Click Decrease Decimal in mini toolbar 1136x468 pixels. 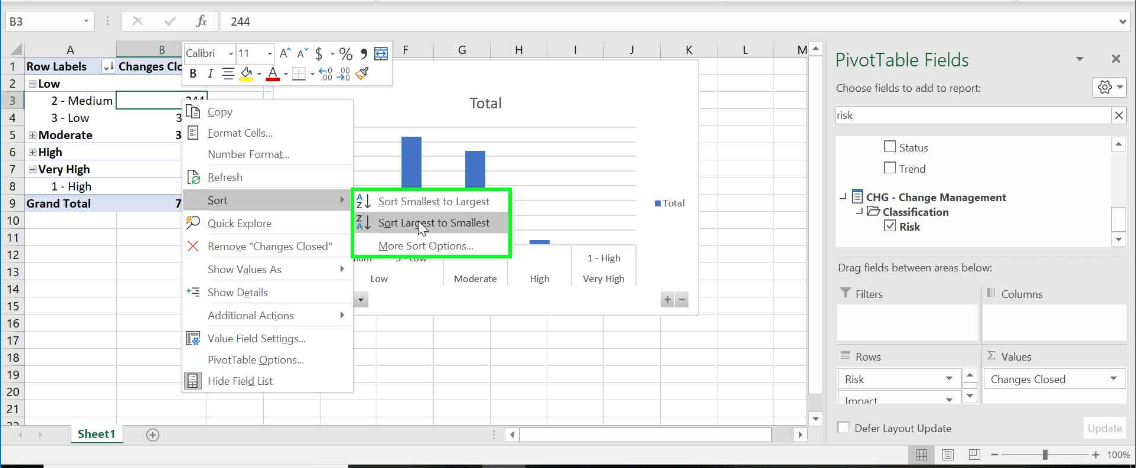[x=343, y=73]
